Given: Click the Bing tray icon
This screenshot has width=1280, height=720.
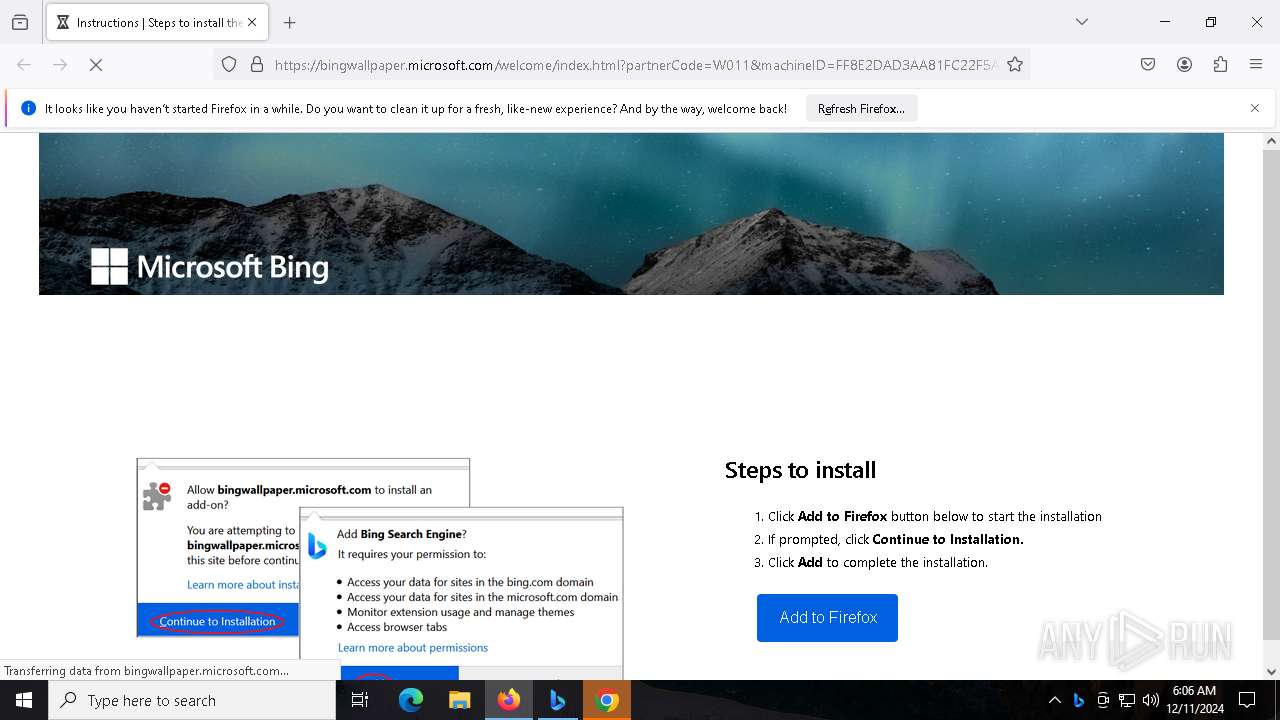Looking at the screenshot, I should pyautogui.click(x=1078, y=700).
